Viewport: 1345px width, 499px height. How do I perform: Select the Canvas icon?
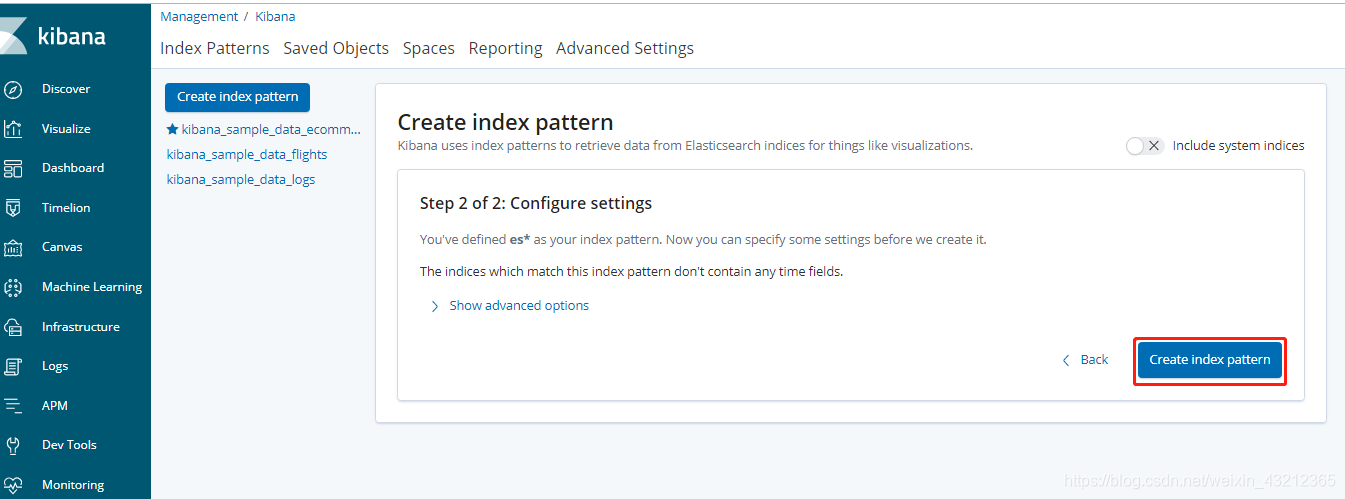(13, 247)
